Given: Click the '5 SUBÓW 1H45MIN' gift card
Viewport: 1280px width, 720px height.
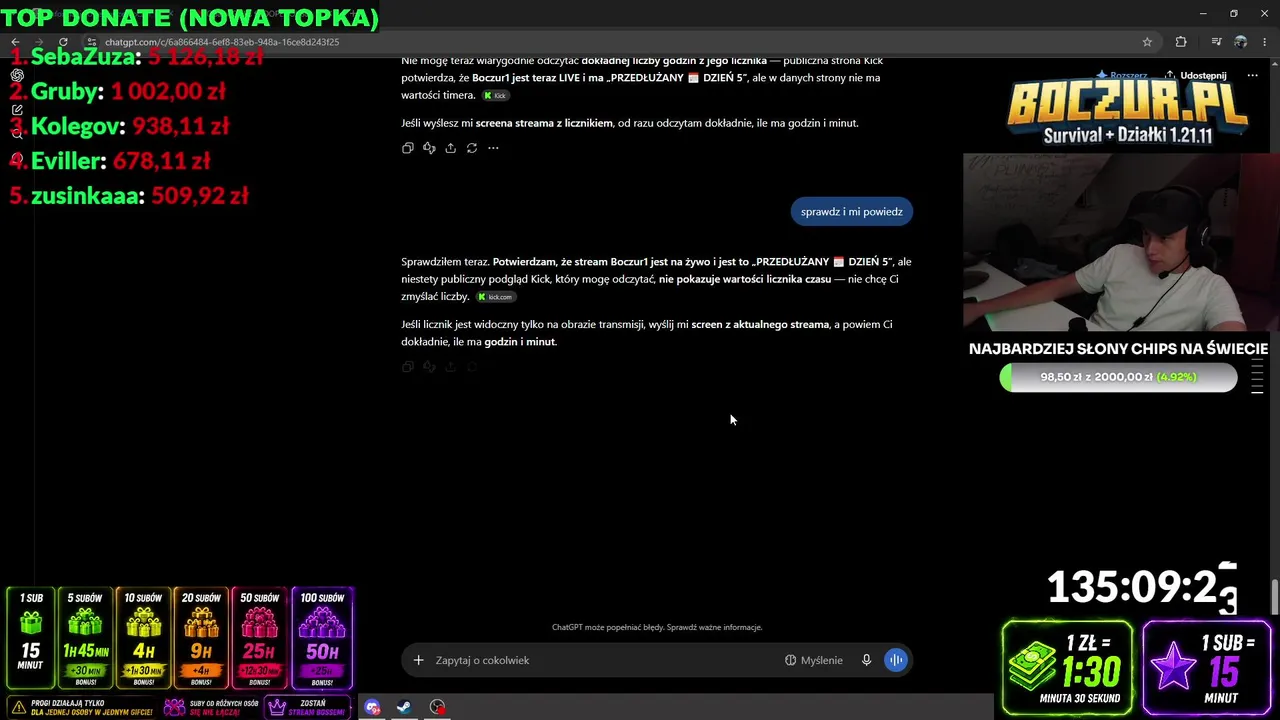Looking at the screenshot, I should [x=85, y=638].
